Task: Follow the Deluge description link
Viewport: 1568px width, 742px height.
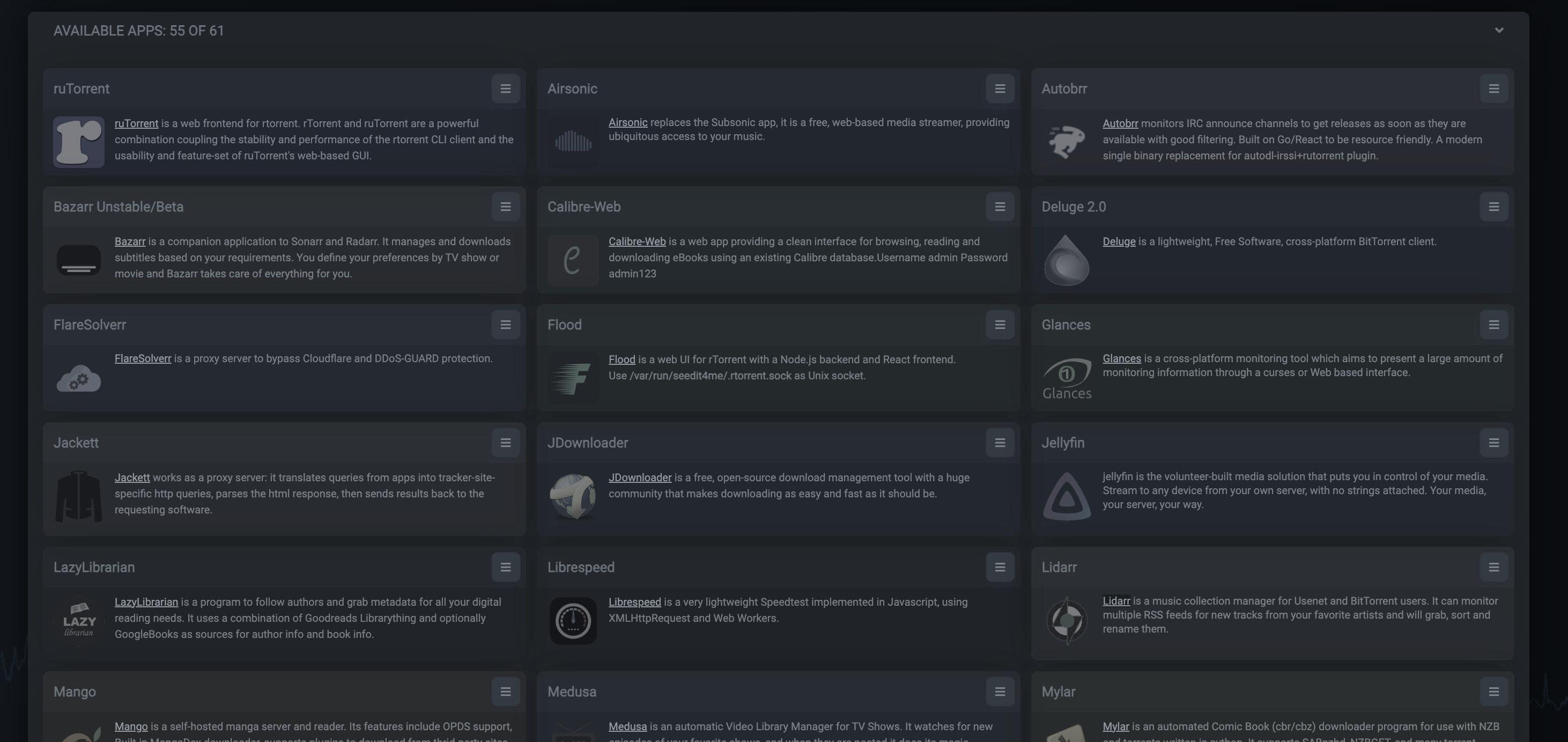Action: pyautogui.click(x=1119, y=242)
